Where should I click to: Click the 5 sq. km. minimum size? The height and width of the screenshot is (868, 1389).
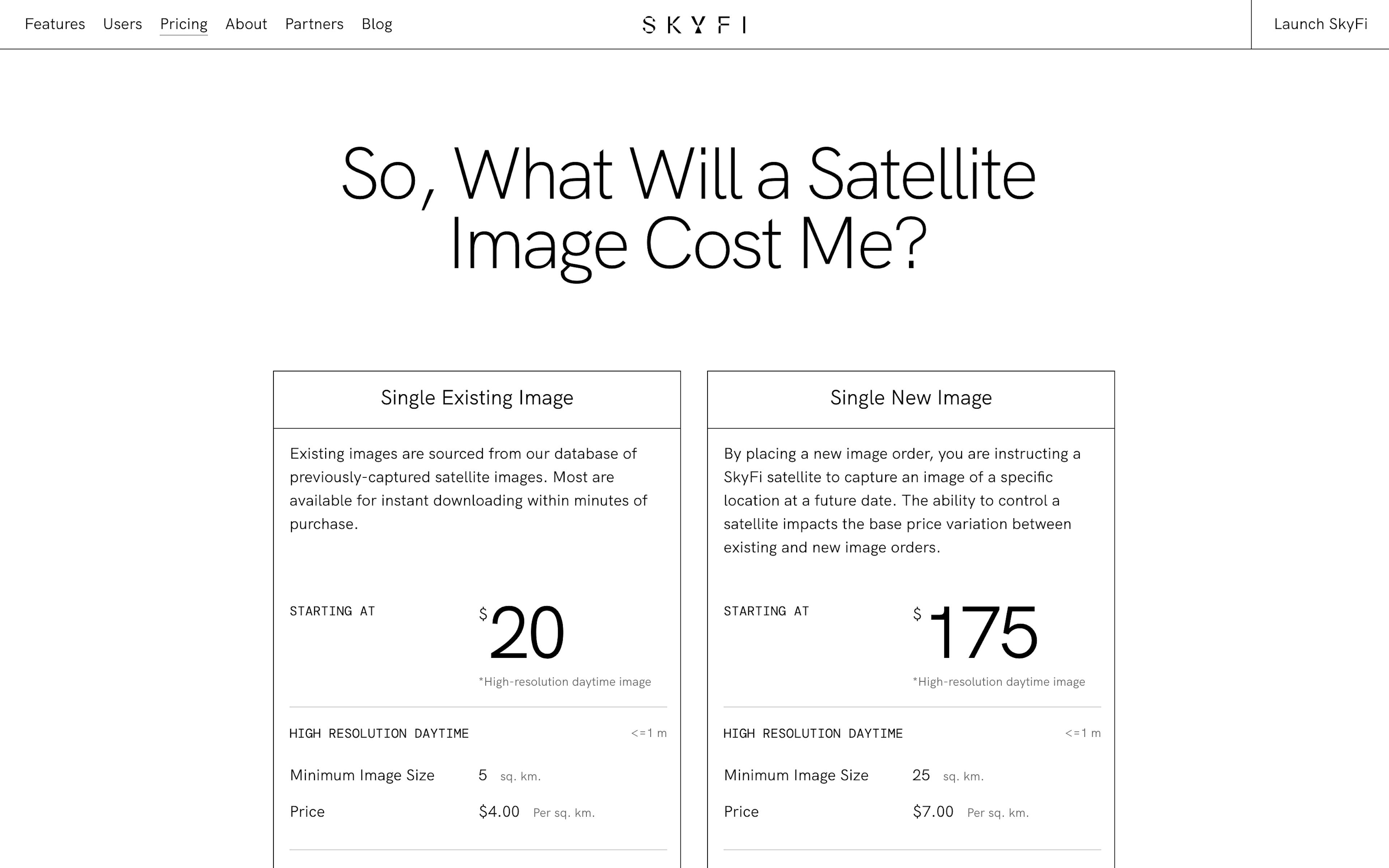483,775
